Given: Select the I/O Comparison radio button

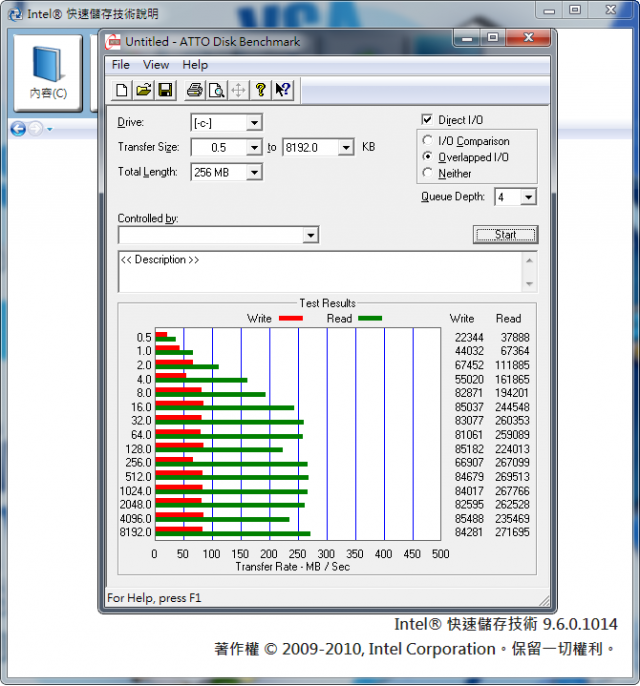Looking at the screenshot, I should 427,140.
